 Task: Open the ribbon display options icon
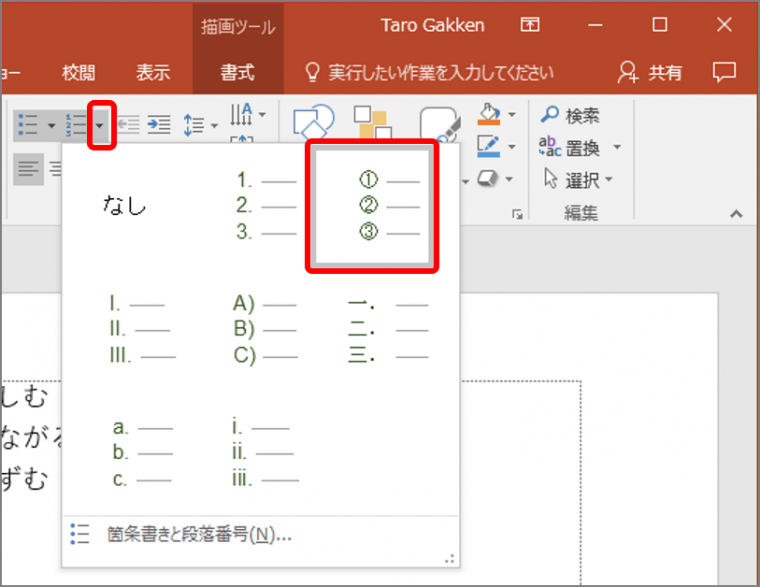point(530,25)
